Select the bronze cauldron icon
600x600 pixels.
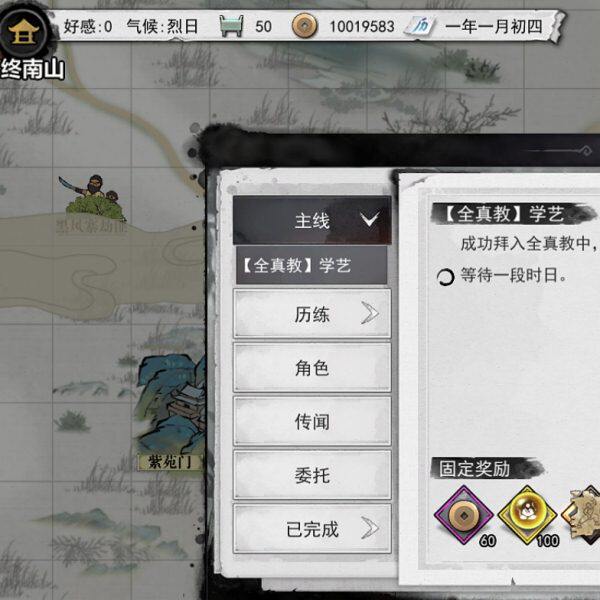coord(232,26)
